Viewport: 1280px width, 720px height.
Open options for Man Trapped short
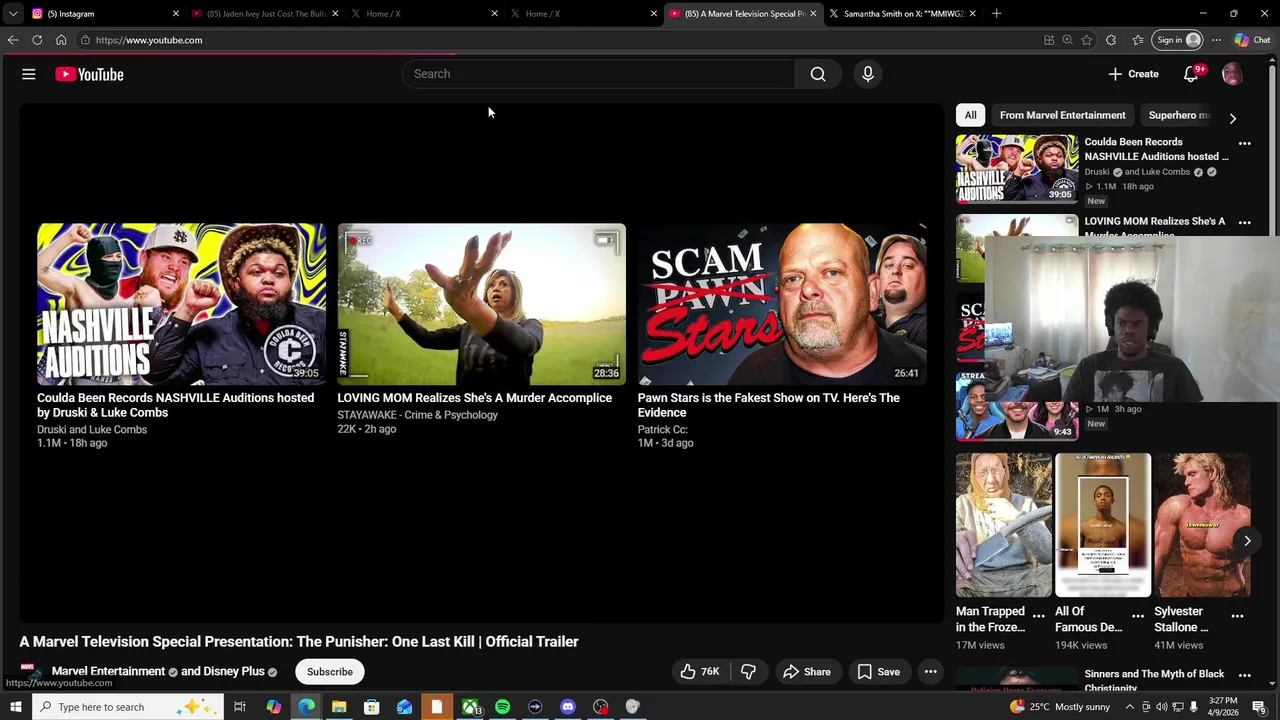click(x=1038, y=616)
